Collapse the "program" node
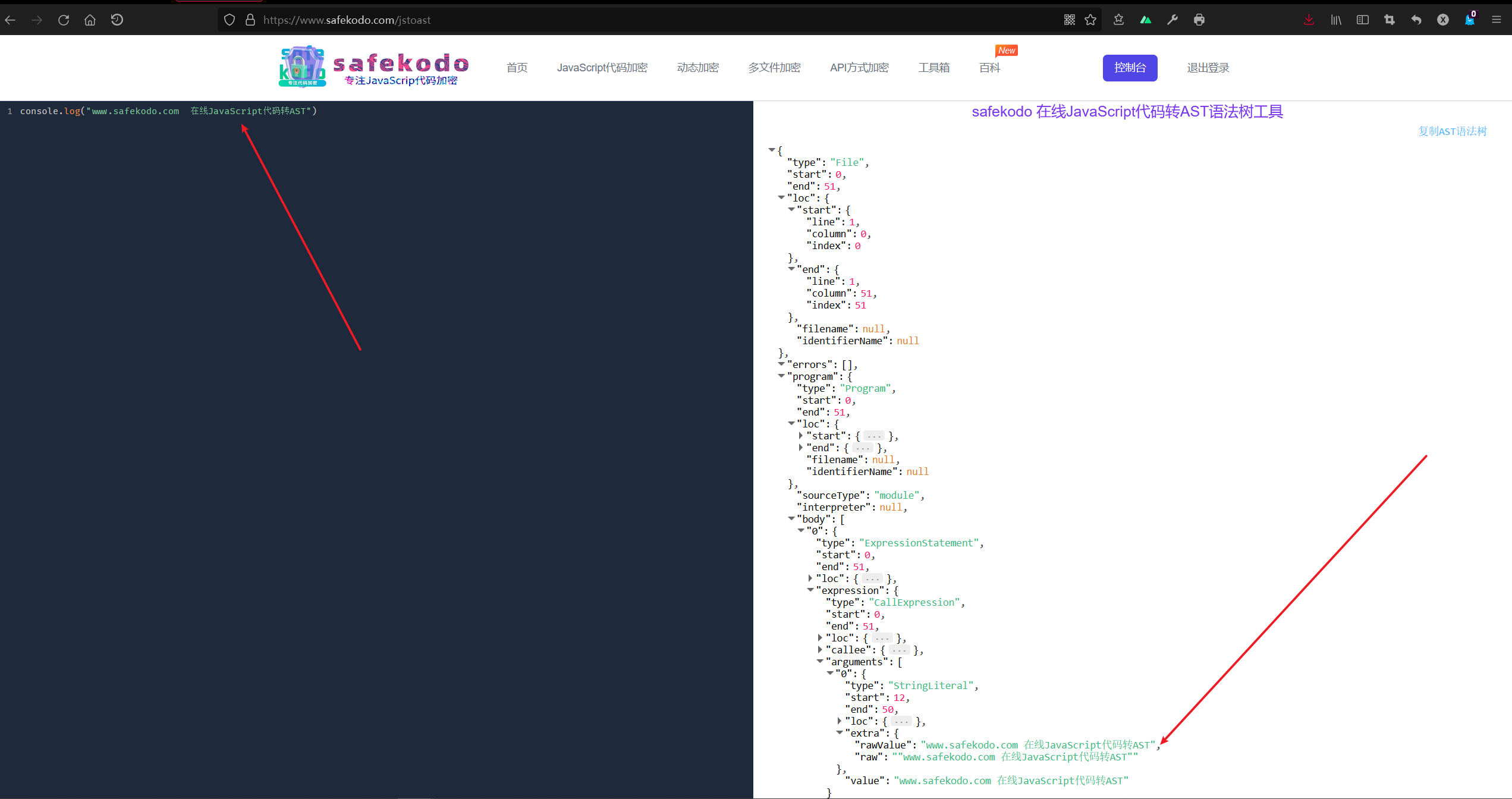Viewport: 1512px width, 799px height. click(781, 376)
